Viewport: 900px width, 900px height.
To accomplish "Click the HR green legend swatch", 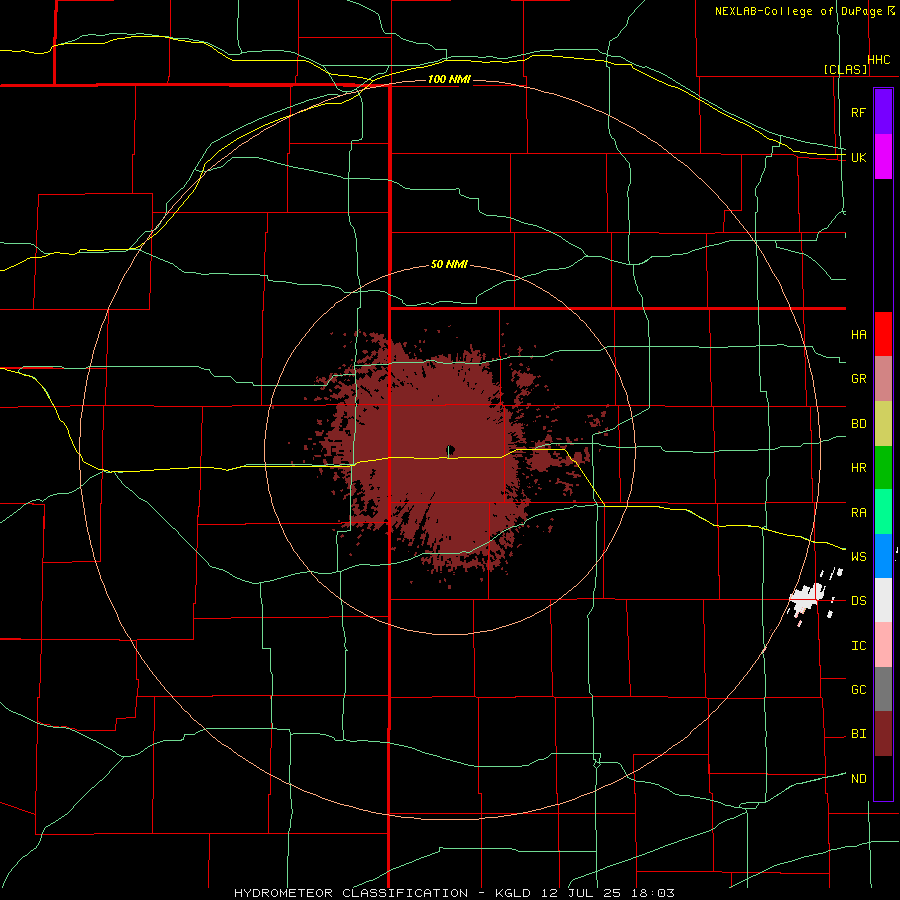I will [883, 468].
